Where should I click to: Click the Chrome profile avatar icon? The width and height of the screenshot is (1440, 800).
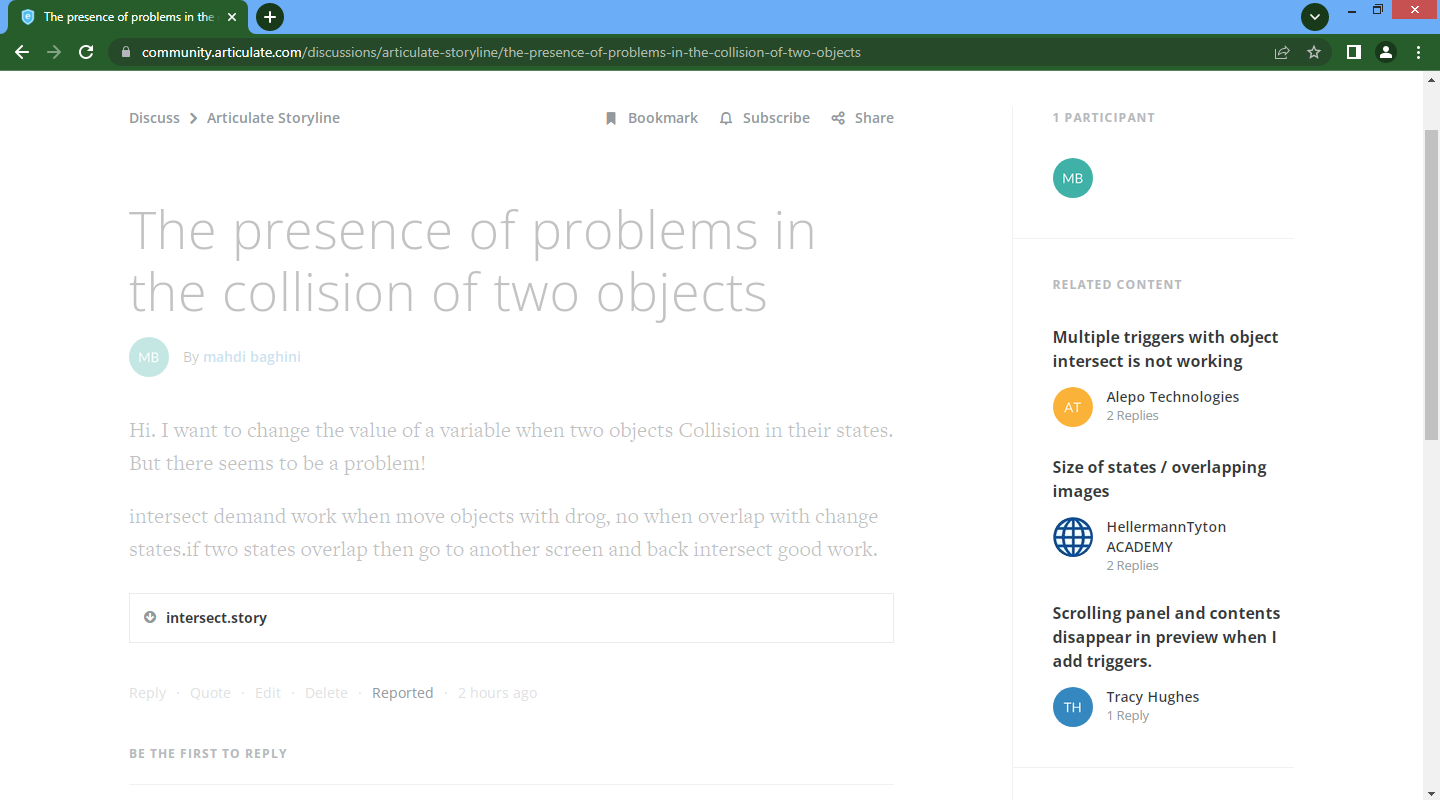[x=1385, y=52]
